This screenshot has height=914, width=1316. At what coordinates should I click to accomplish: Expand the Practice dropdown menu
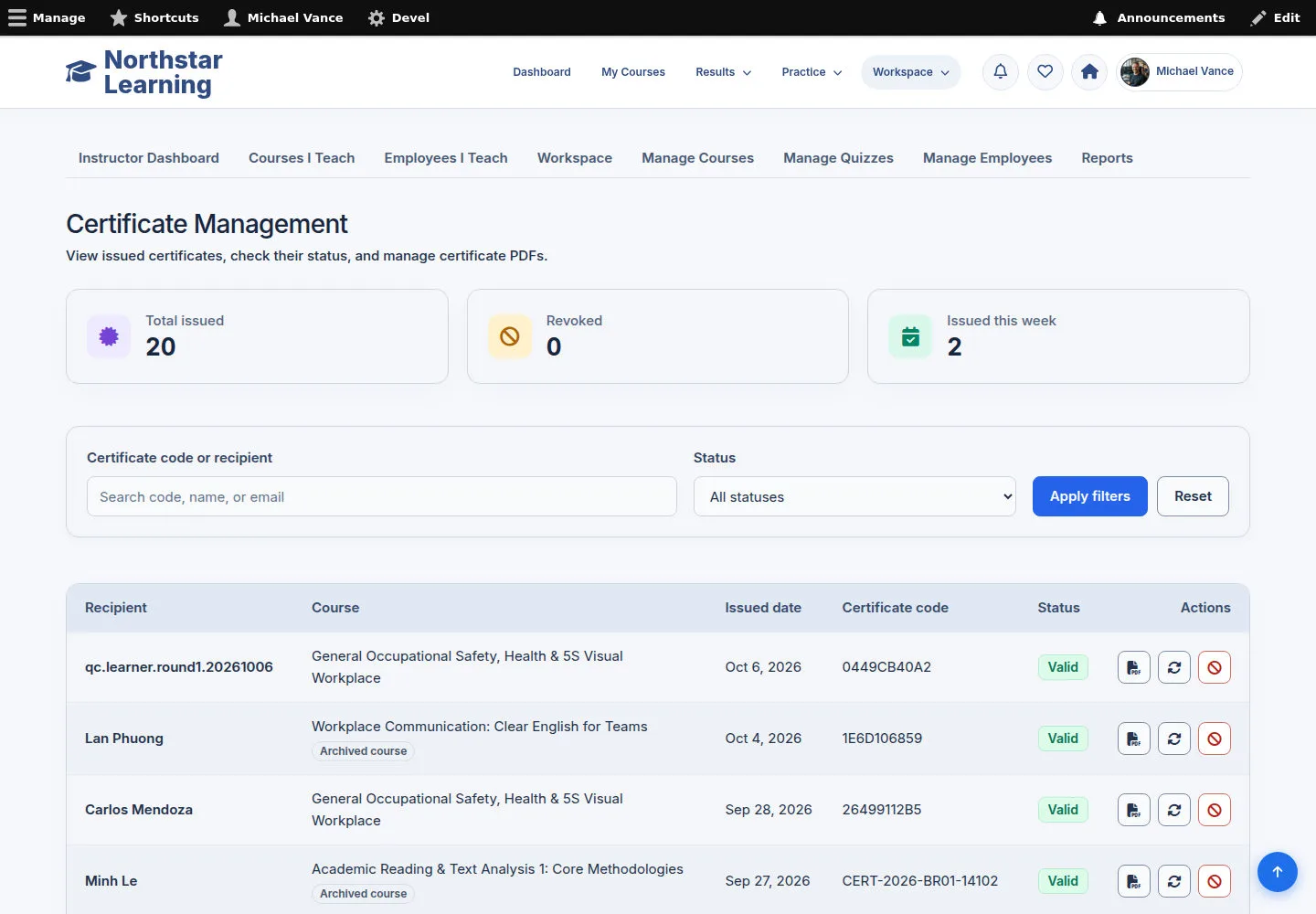click(x=812, y=72)
